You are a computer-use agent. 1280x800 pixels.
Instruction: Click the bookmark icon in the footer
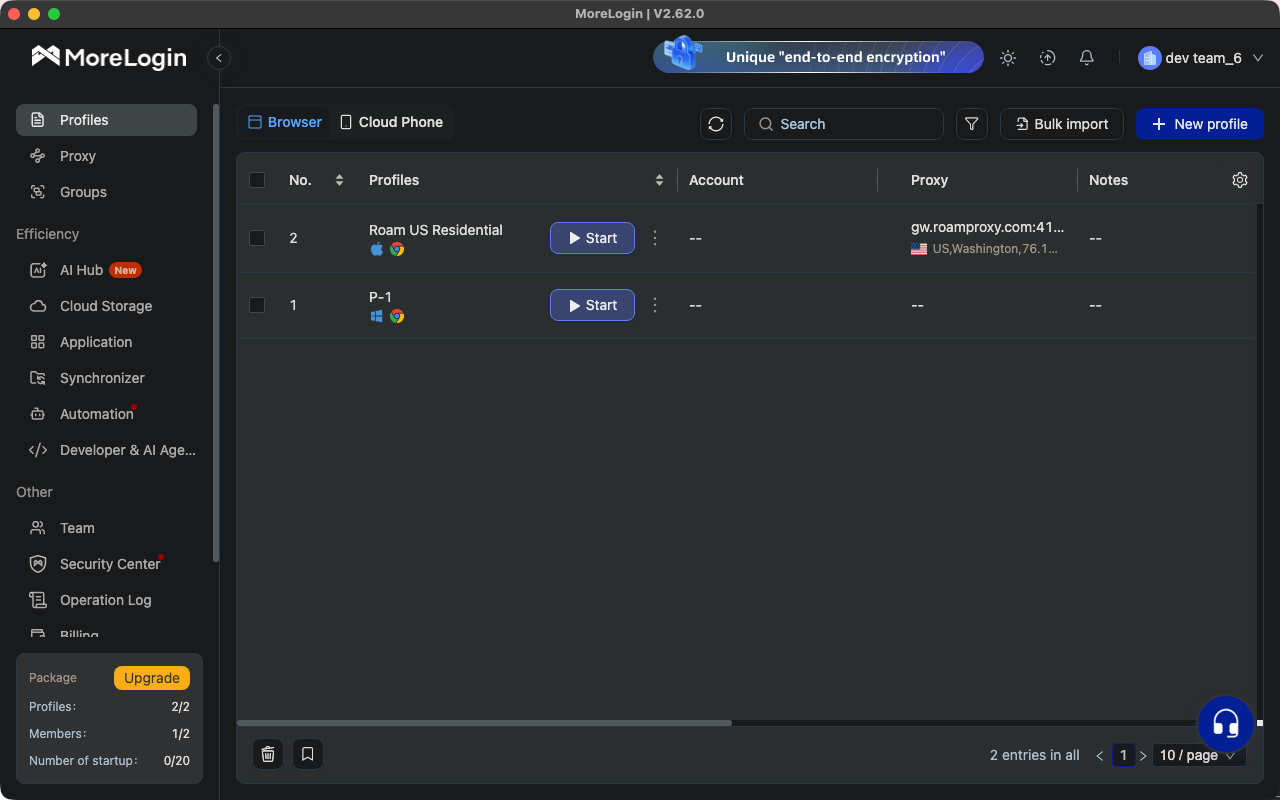click(308, 754)
